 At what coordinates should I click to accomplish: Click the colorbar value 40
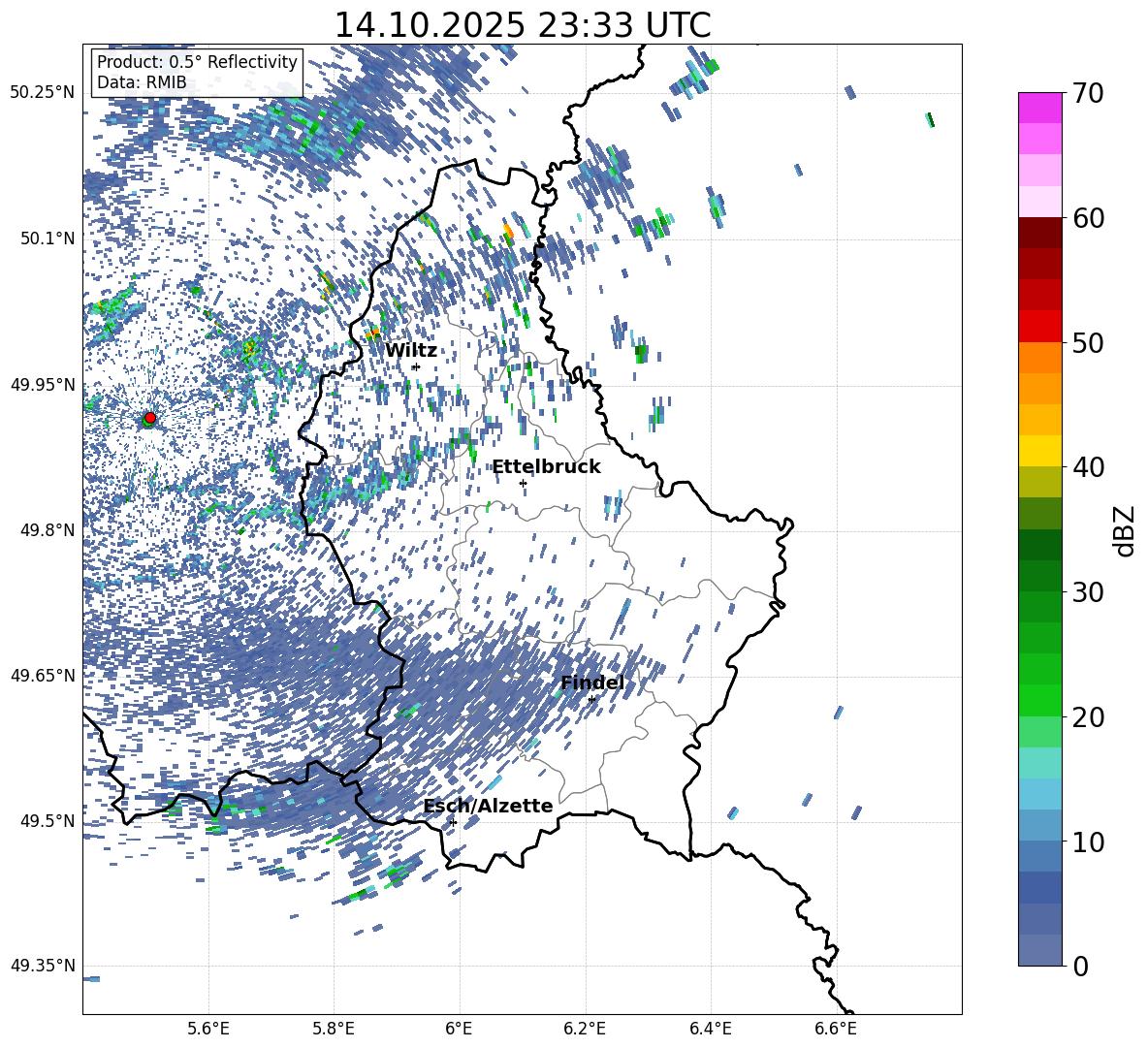pyautogui.click(x=1088, y=467)
